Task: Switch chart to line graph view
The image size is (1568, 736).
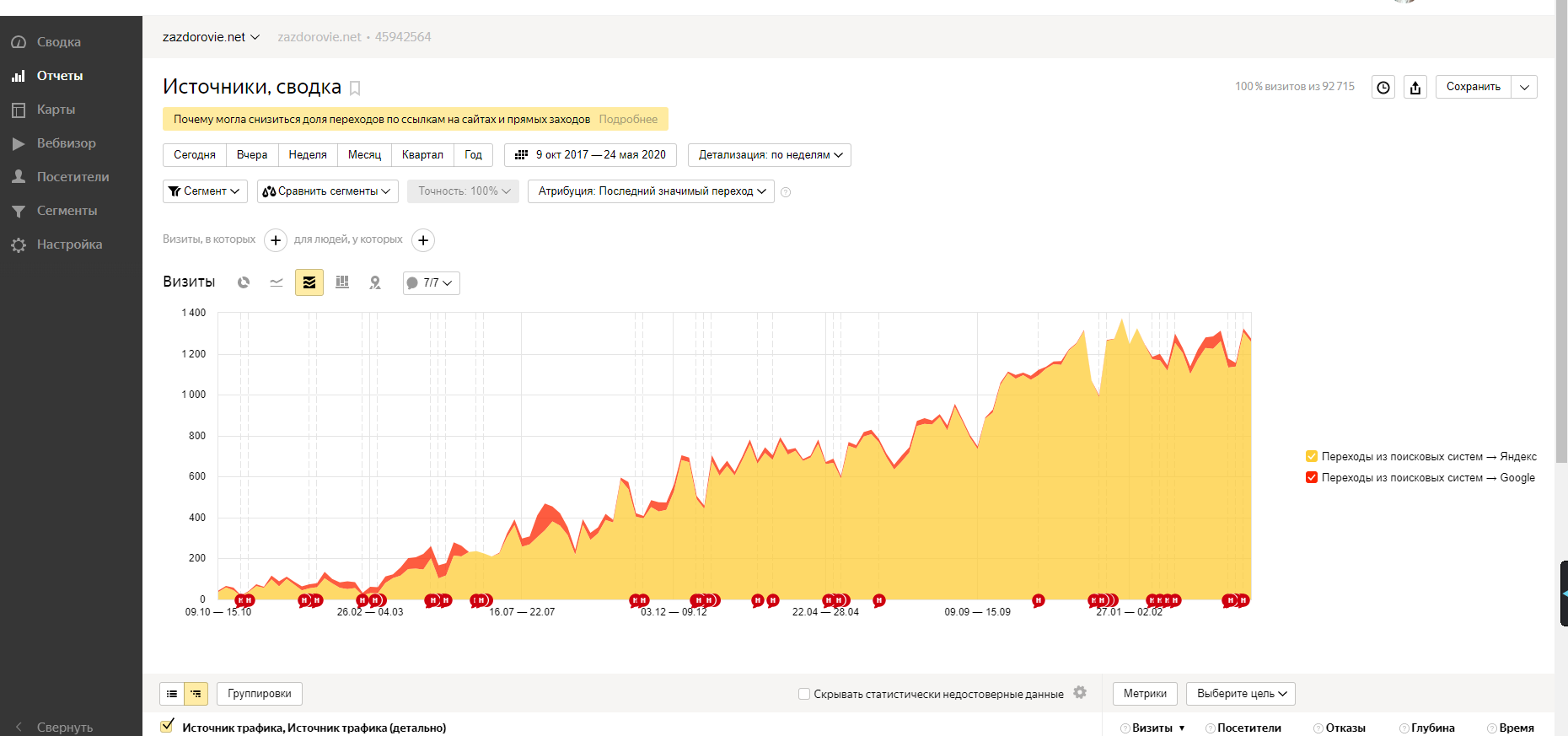Action: tap(276, 282)
